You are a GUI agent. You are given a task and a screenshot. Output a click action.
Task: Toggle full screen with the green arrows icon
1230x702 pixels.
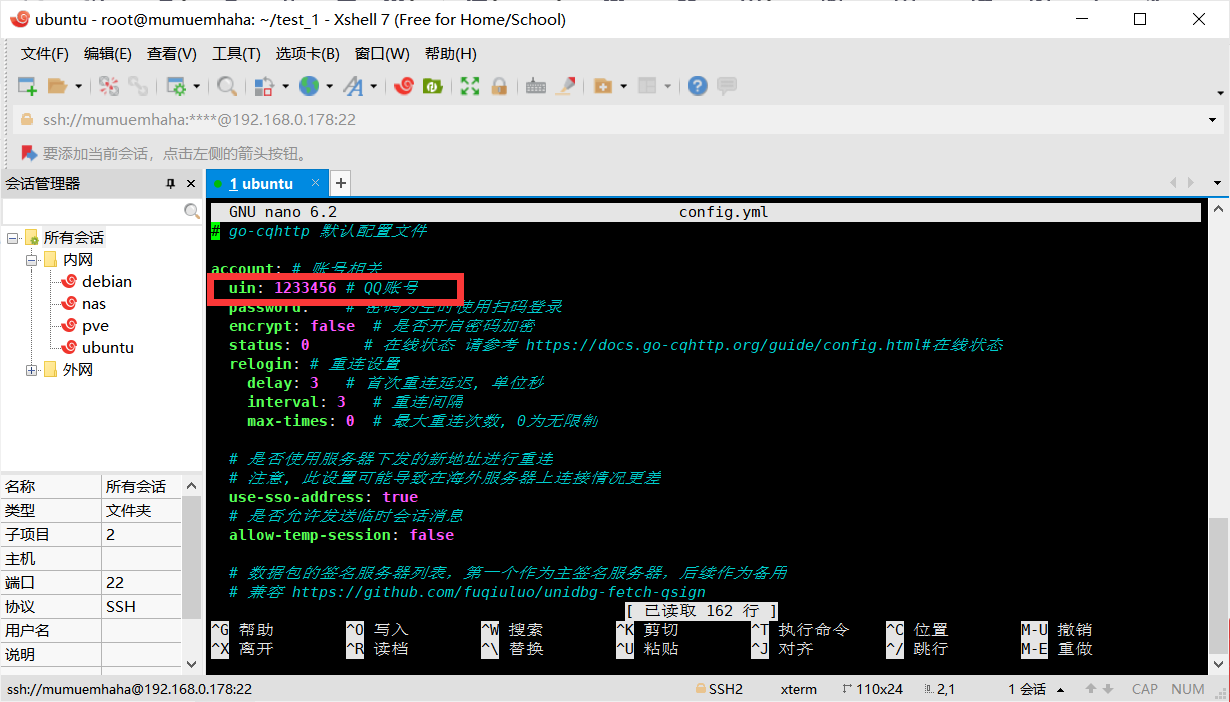tap(470, 87)
